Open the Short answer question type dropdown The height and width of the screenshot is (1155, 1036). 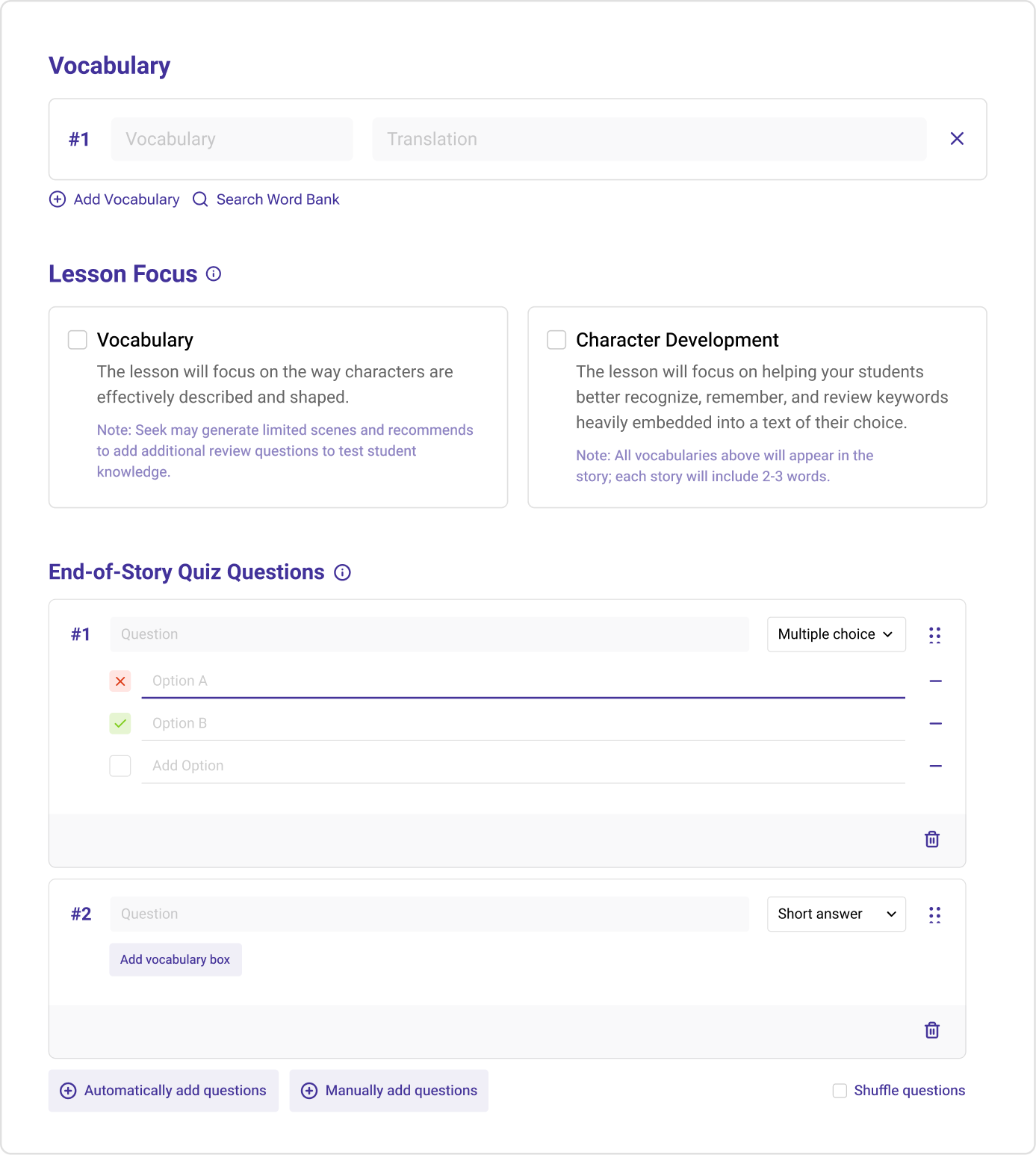(836, 914)
